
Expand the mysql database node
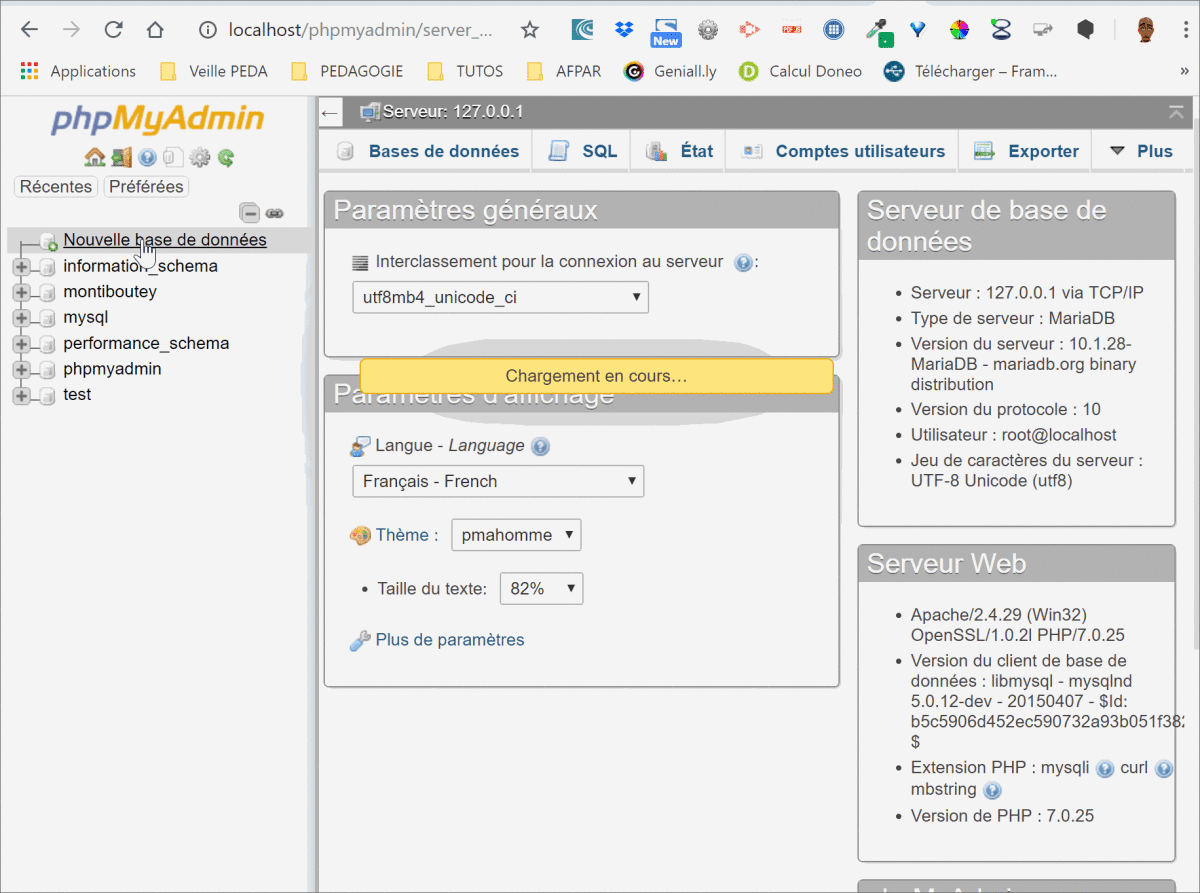pyautogui.click(x=21, y=318)
